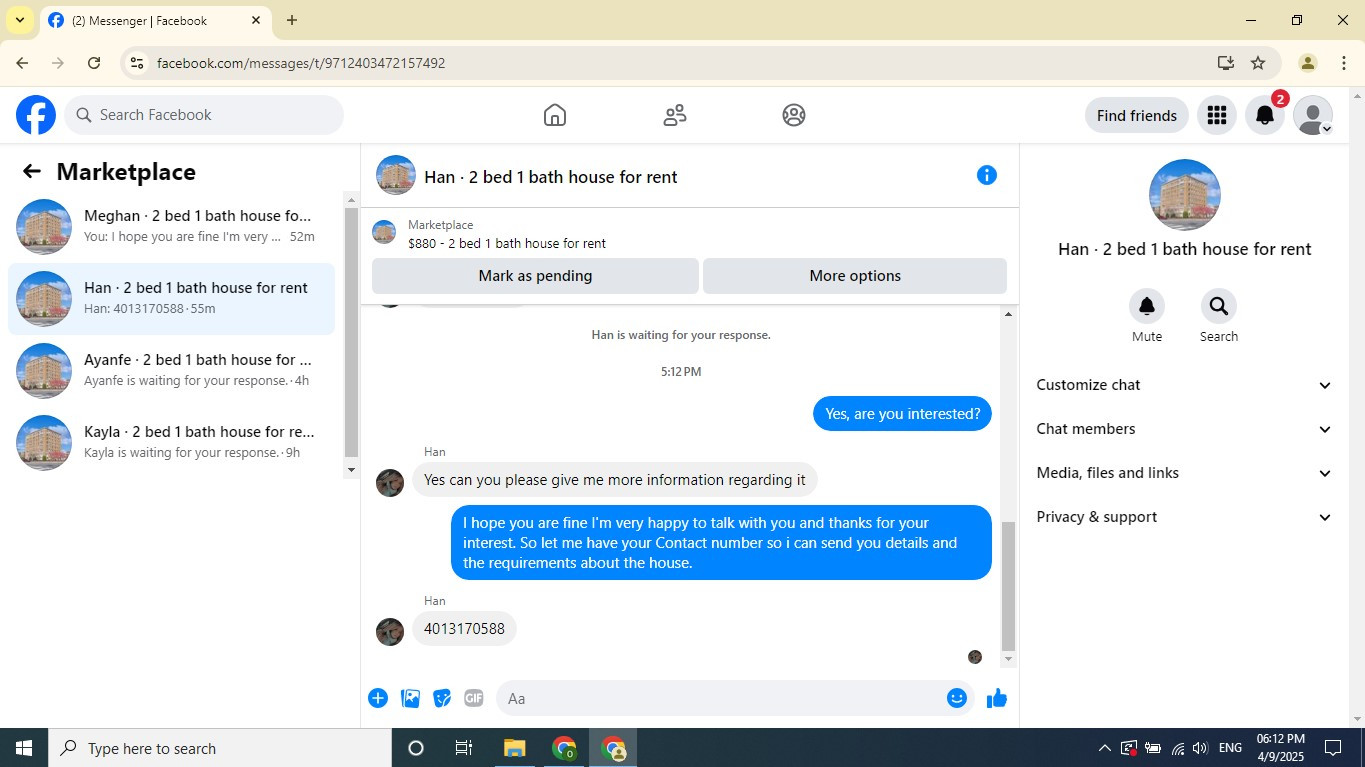This screenshot has width=1365, height=767.
Task: Open a new browser tab
Action: click(x=291, y=20)
